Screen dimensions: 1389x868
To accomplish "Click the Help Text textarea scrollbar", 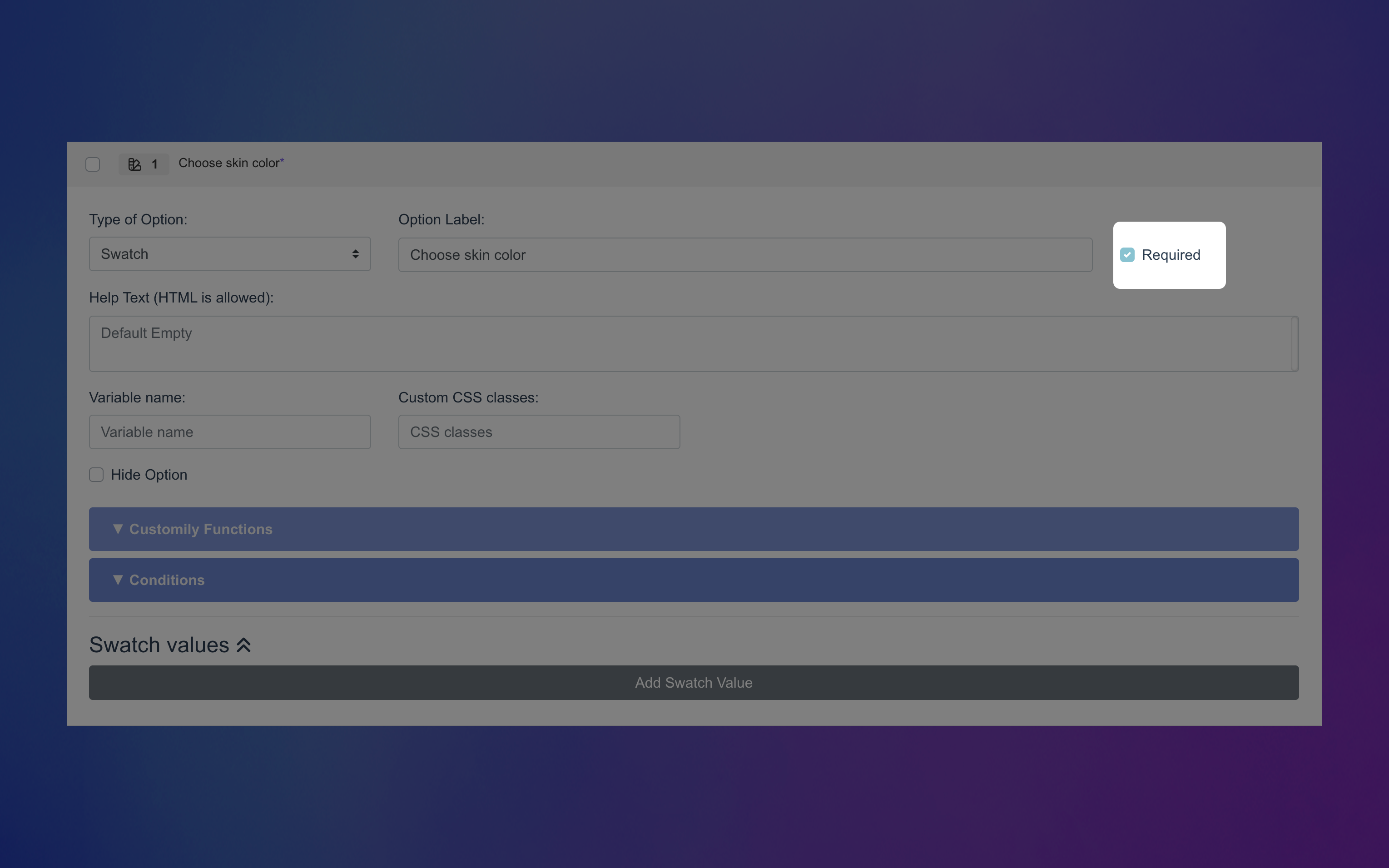I will tap(1295, 343).
